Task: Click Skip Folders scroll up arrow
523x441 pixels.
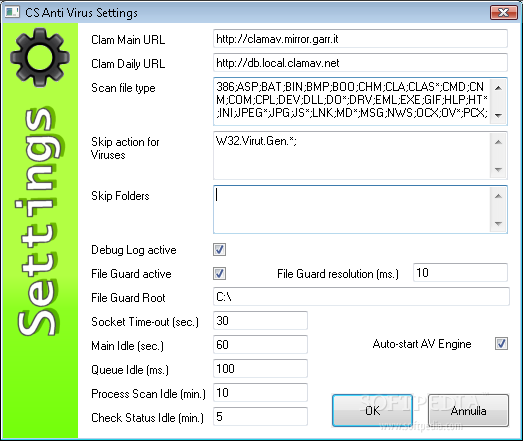Action: pyautogui.click(x=498, y=196)
